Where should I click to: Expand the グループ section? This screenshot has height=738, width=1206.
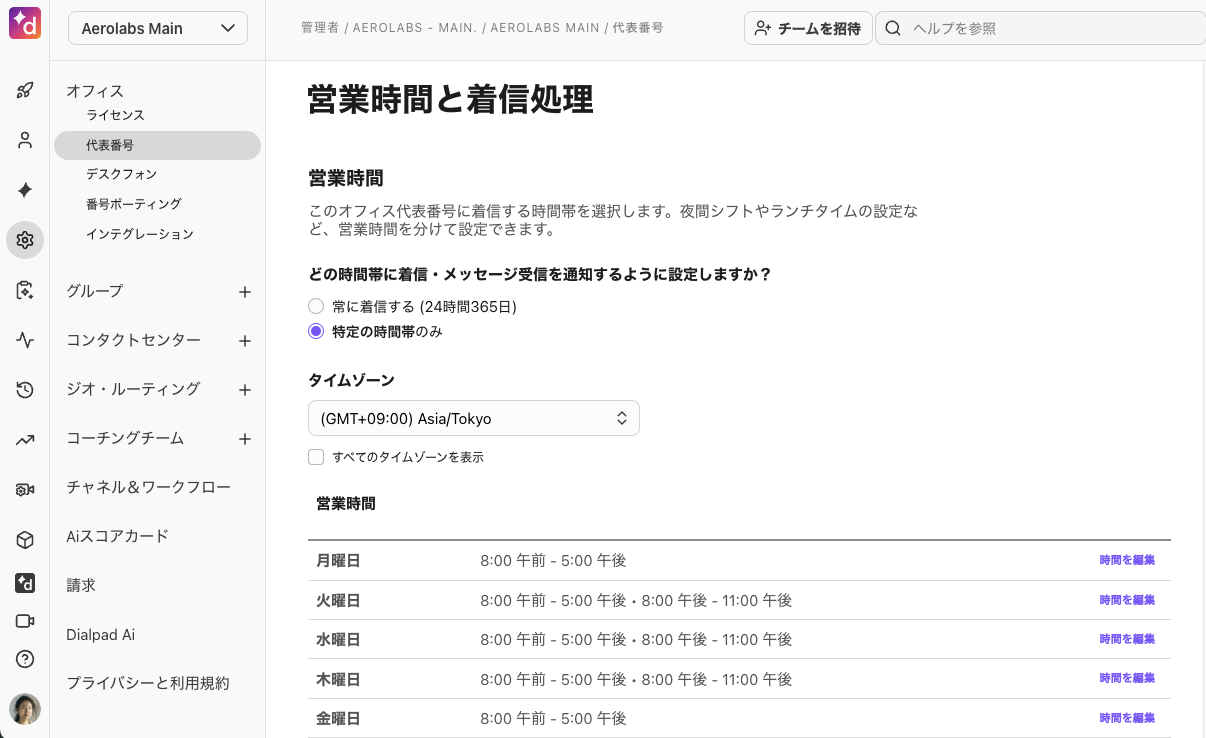click(245, 291)
